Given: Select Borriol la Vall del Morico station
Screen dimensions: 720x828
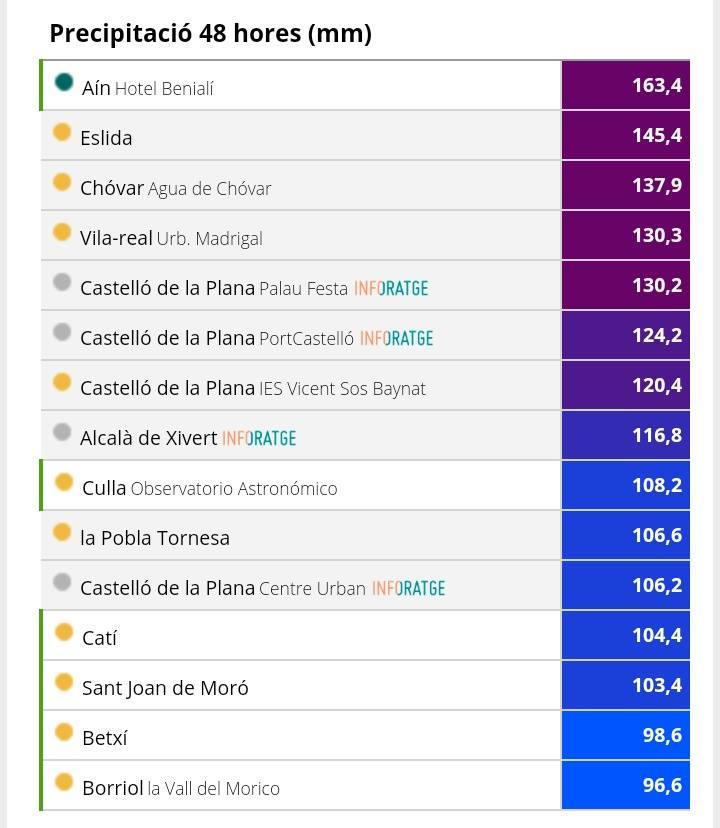Looking at the screenshot, I should pos(180,788).
